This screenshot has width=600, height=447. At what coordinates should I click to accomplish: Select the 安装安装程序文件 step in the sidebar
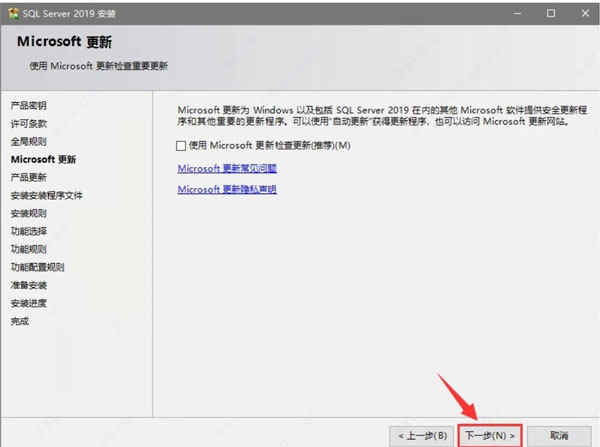coord(47,195)
